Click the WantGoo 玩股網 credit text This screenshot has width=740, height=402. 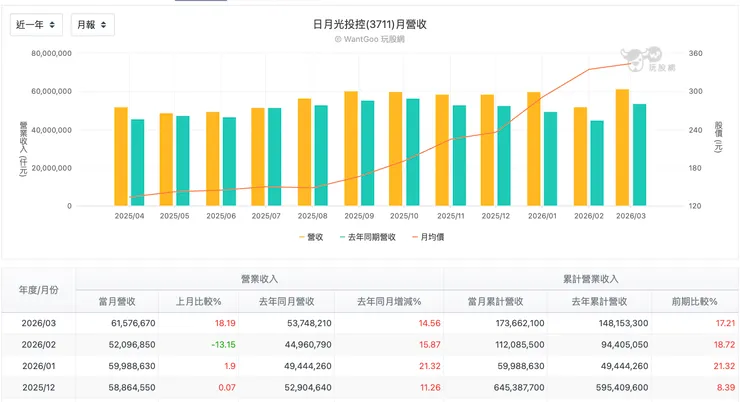coord(370,39)
